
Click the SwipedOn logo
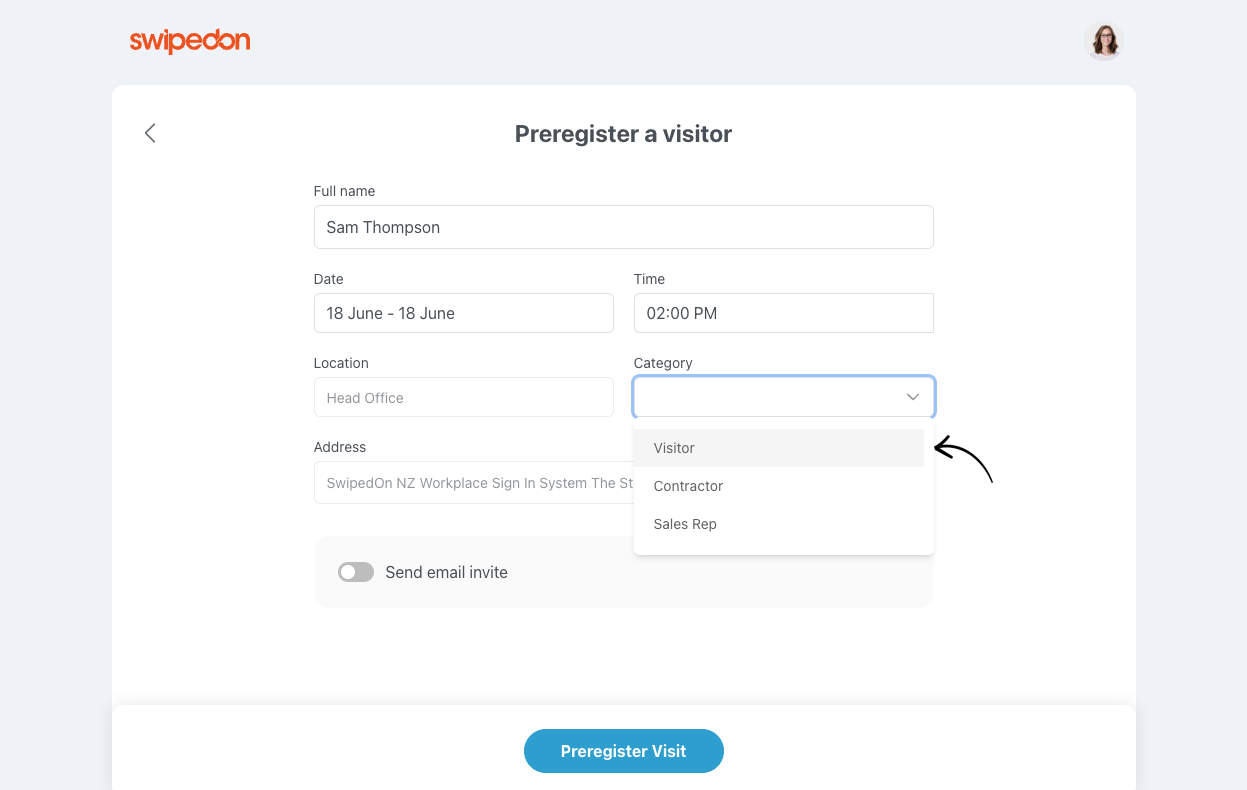pos(190,41)
